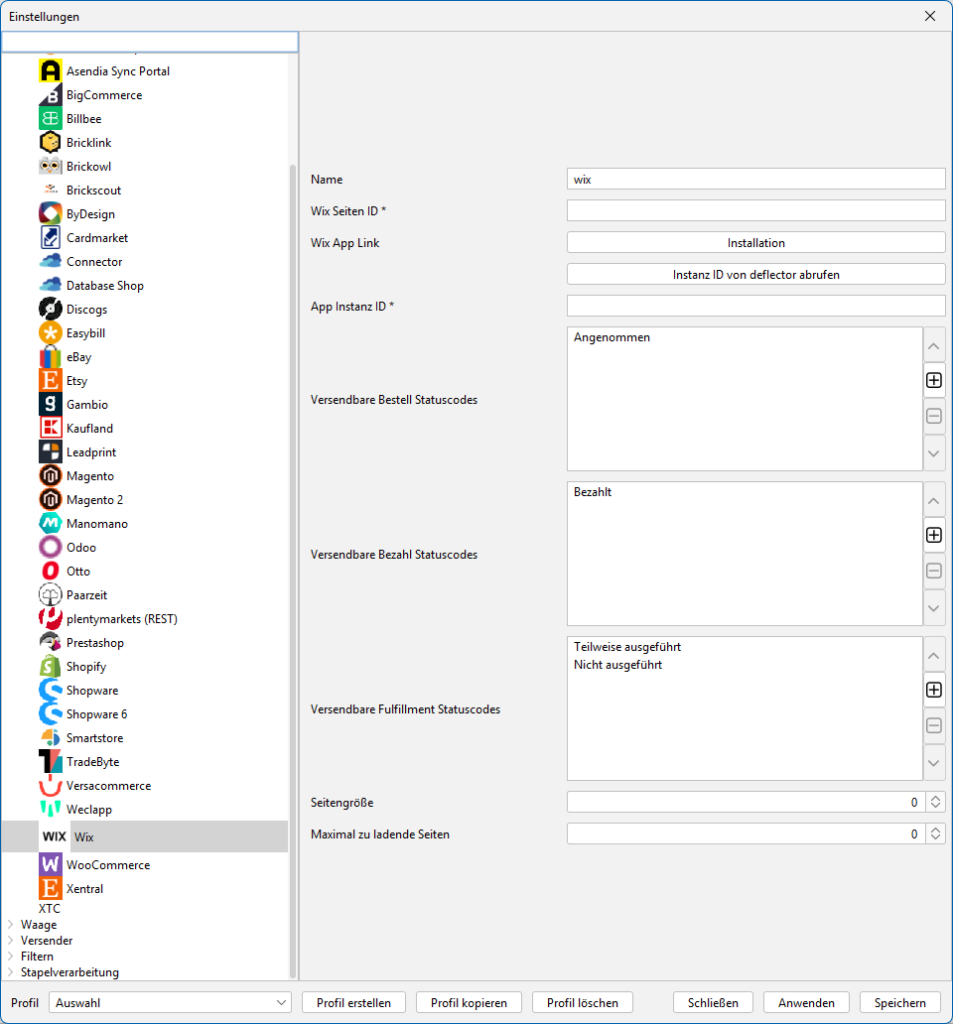Select plentymarkets (REST) entry
Image resolution: width=953 pixels, height=1024 pixels.
pos(121,619)
